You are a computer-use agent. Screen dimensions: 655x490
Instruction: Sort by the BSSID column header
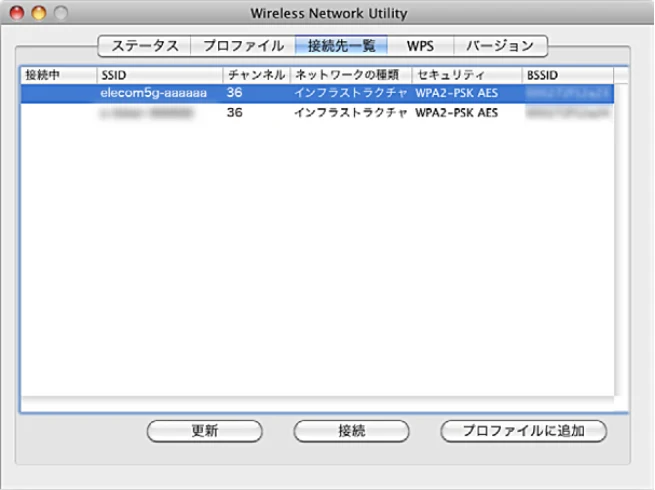coord(568,75)
